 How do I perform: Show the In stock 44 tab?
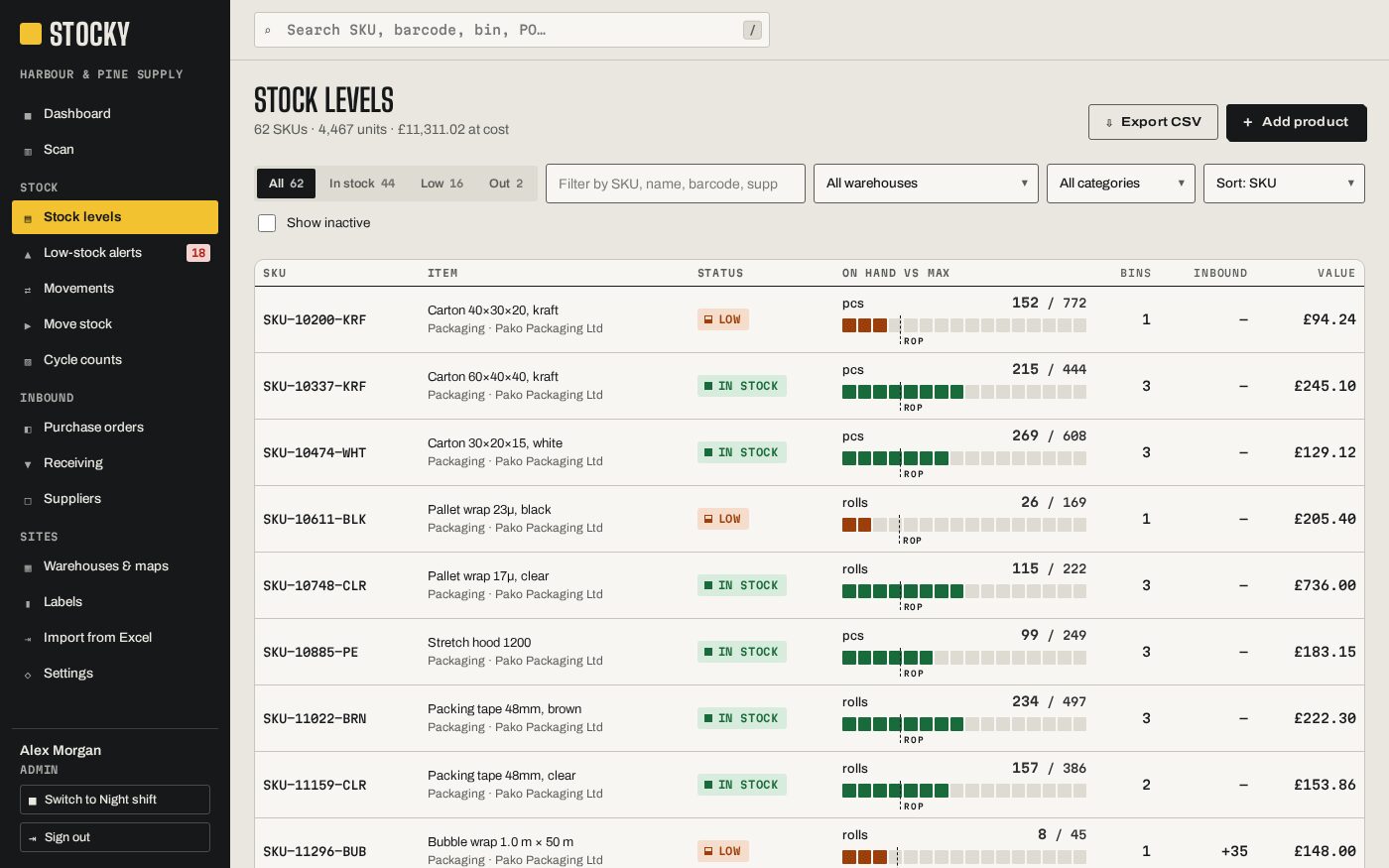pyautogui.click(x=362, y=184)
